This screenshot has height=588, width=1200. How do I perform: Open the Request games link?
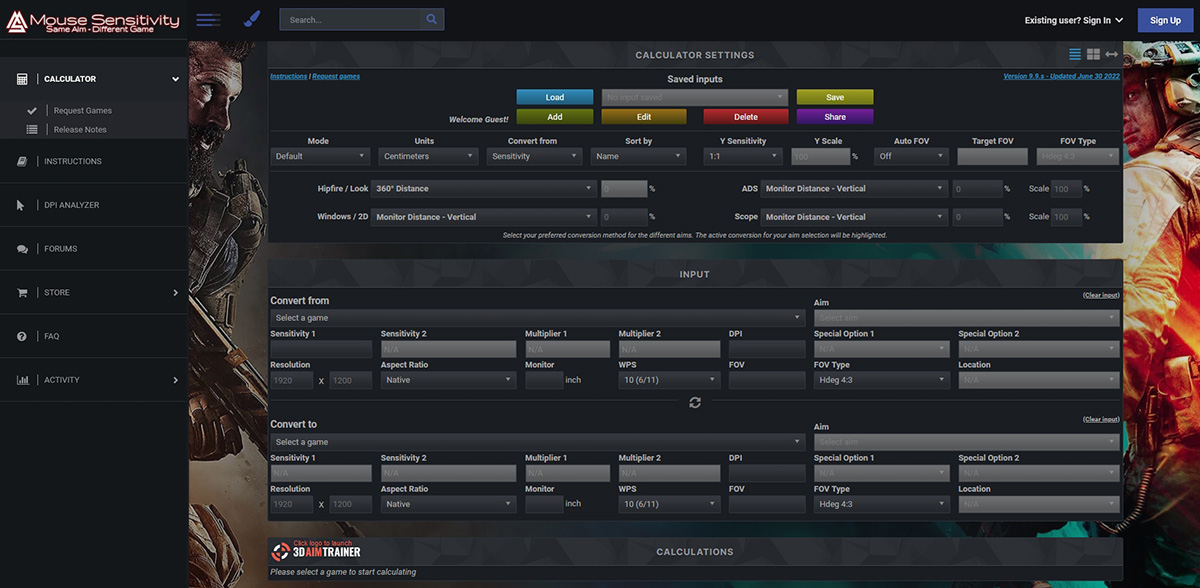point(336,76)
